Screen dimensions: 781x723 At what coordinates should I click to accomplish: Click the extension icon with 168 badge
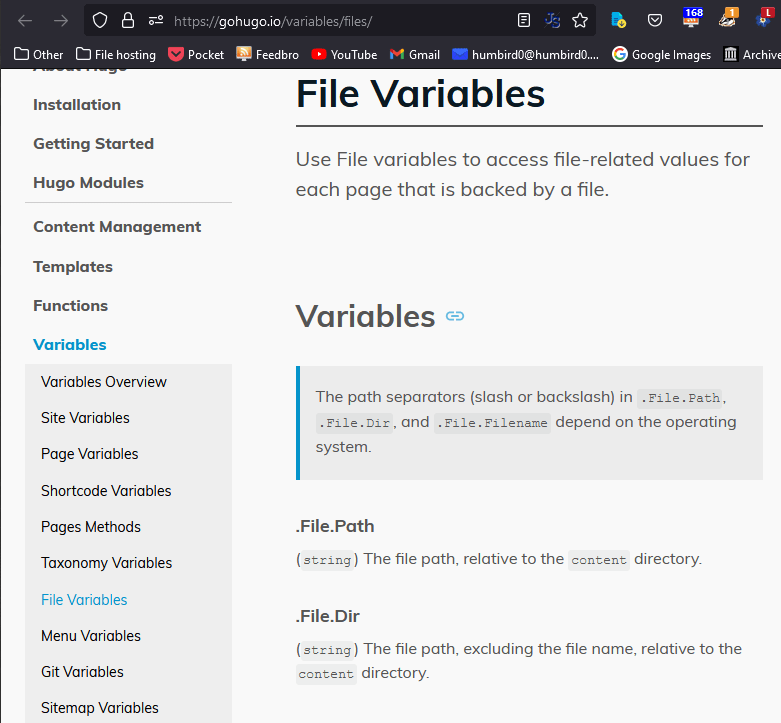[691, 19]
